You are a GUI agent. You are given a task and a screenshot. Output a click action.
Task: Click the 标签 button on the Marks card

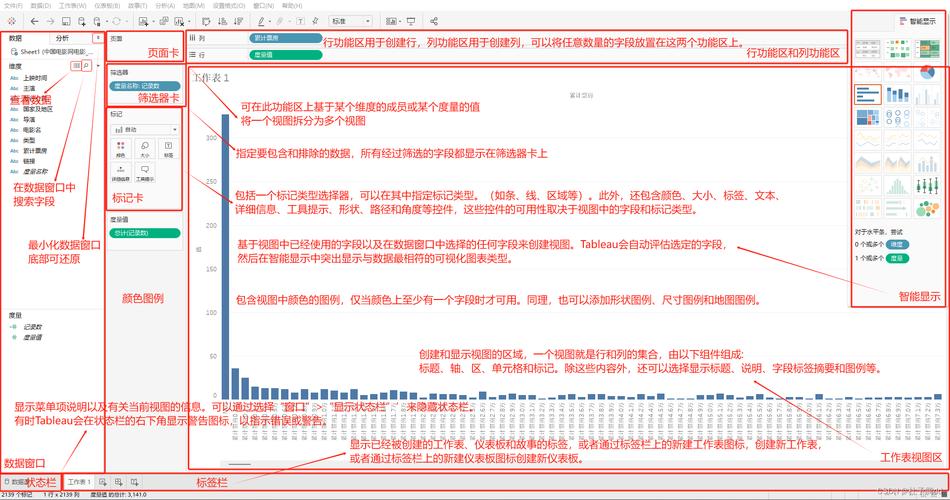168,148
